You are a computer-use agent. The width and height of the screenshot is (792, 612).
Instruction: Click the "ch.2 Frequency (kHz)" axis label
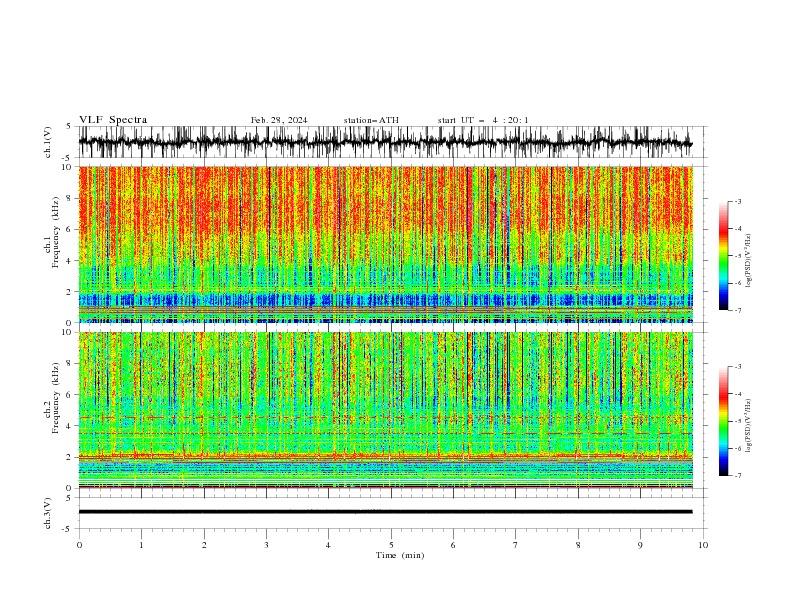point(53,398)
